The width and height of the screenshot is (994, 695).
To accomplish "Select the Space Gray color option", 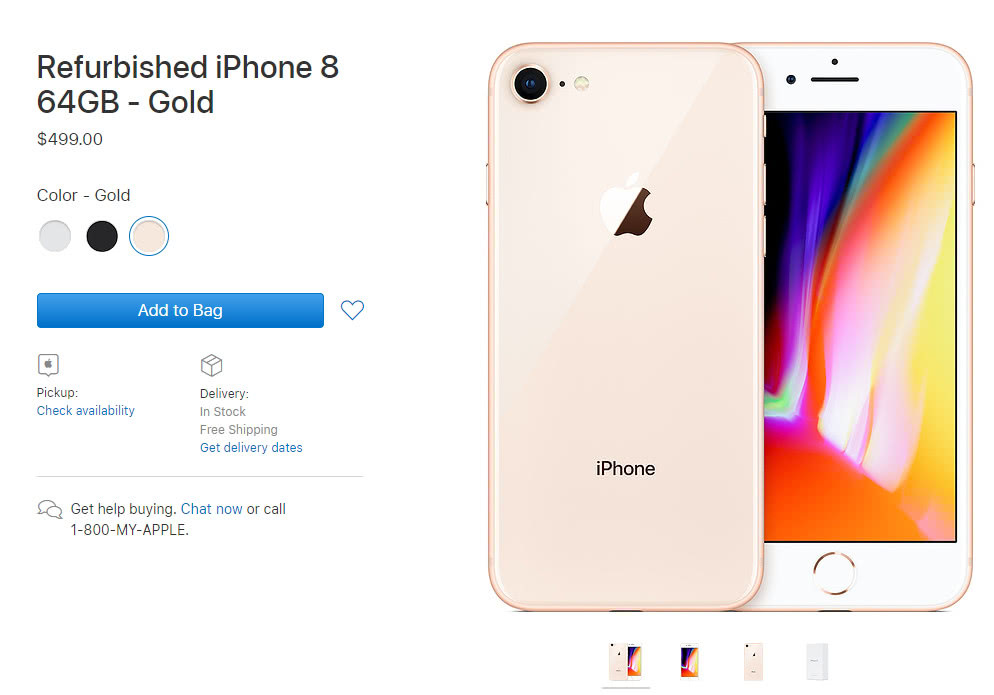I will [102, 236].
